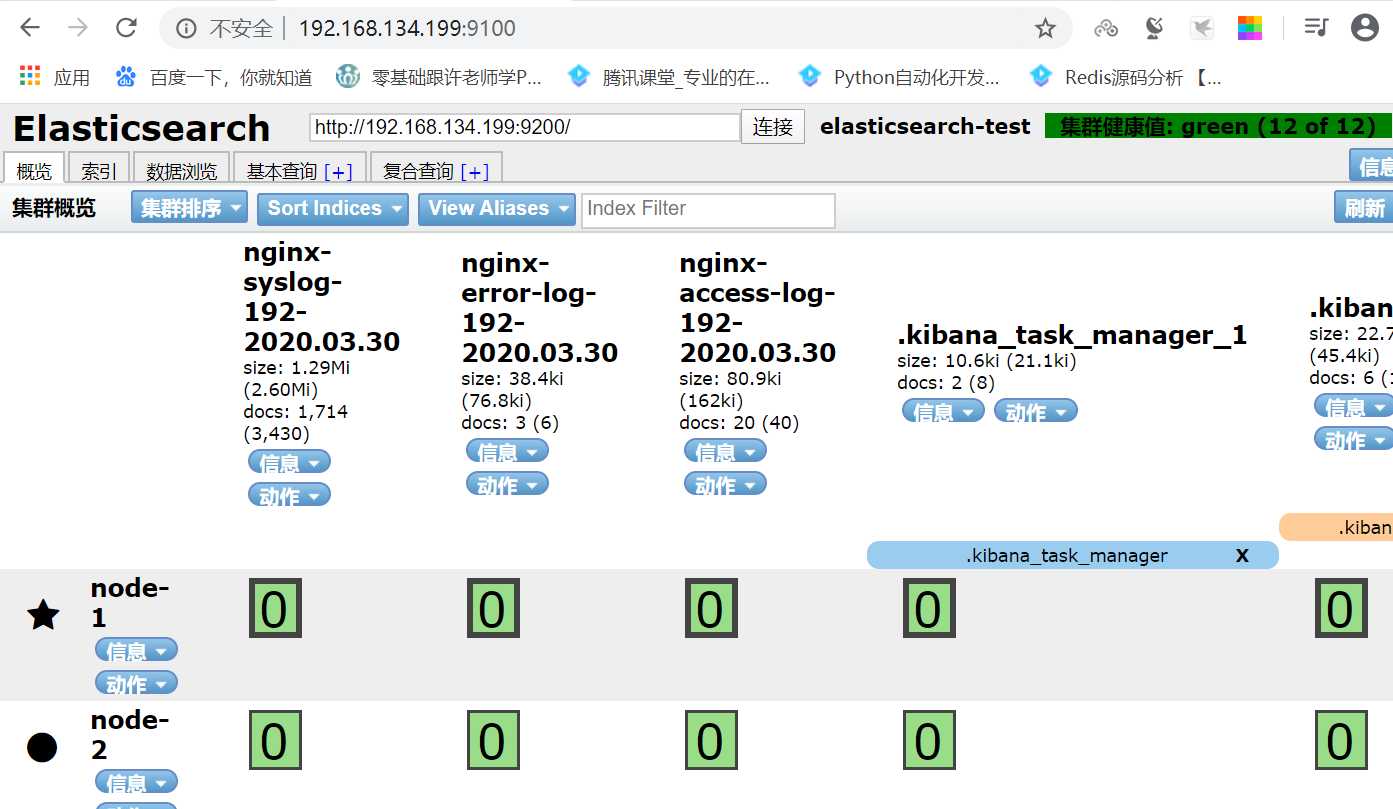Click the black circle icon of node-2

(x=41, y=747)
